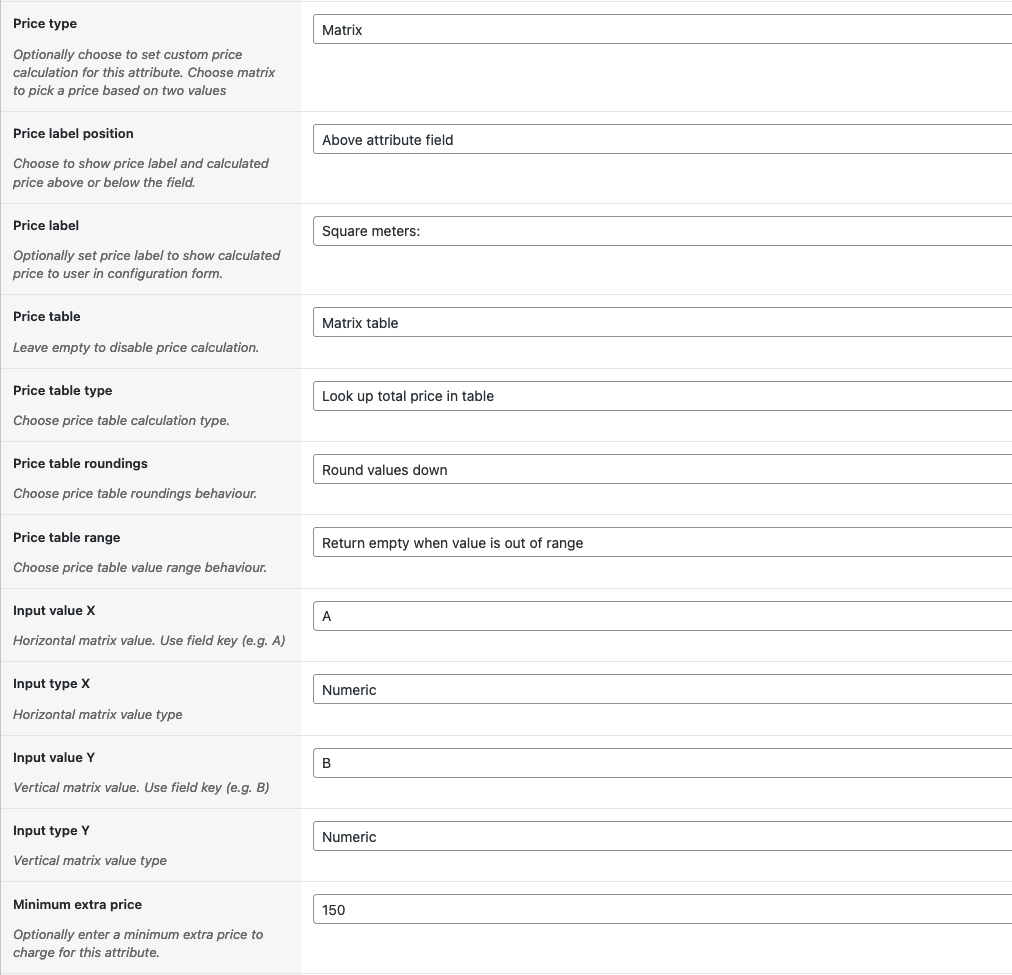
Task: Open the Input type Y dropdown
Action: pos(662,837)
